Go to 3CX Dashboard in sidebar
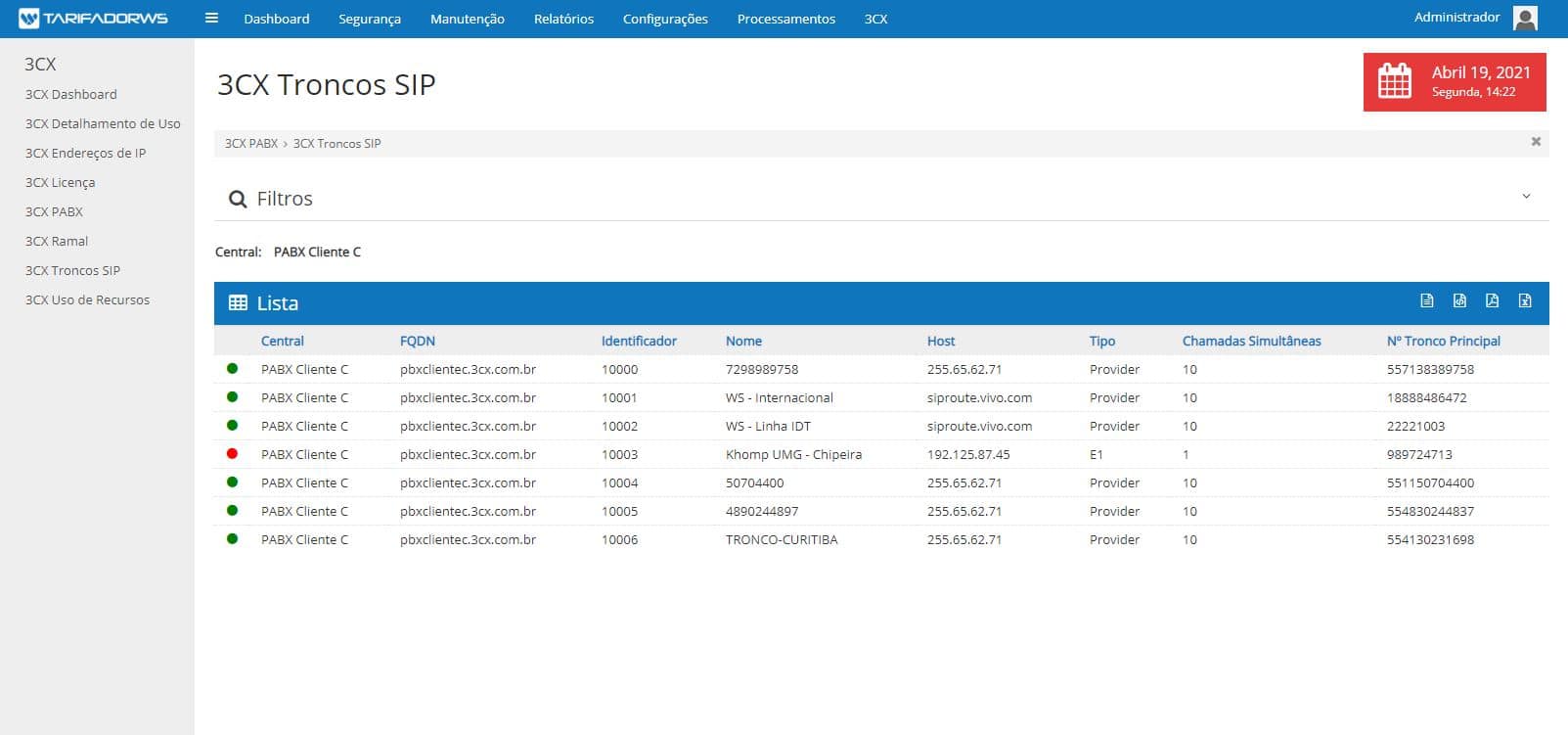Viewport: 1568px width, 735px height. tap(70, 94)
